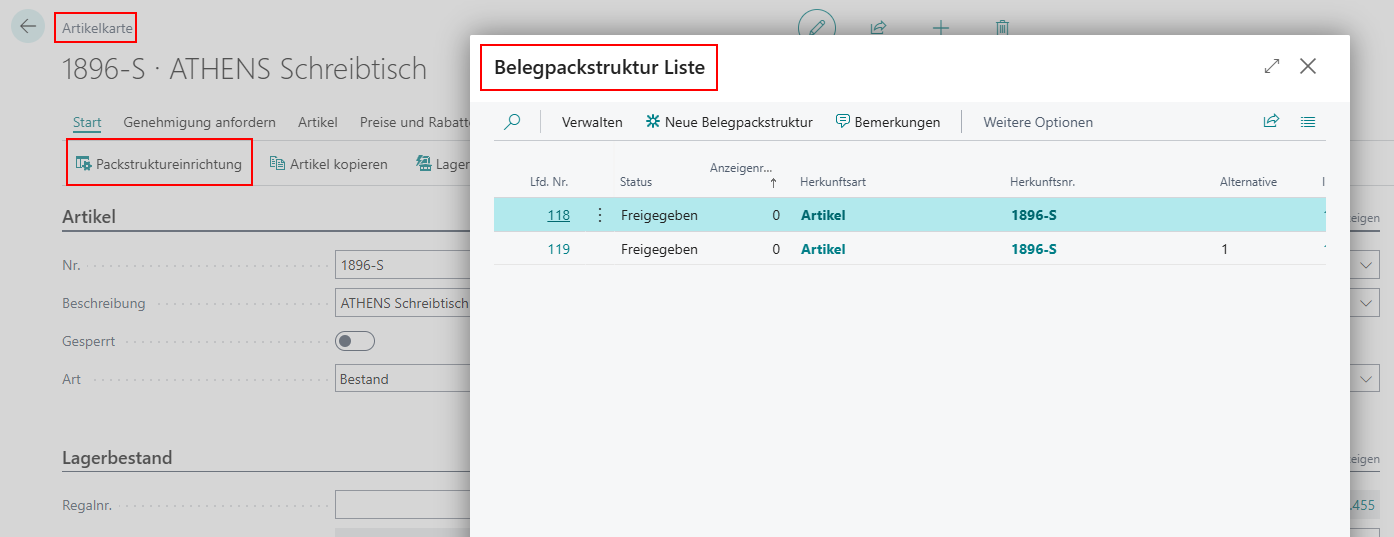Open Weitere Optionen menu
The width and height of the screenshot is (1394, 537).
1038,122
